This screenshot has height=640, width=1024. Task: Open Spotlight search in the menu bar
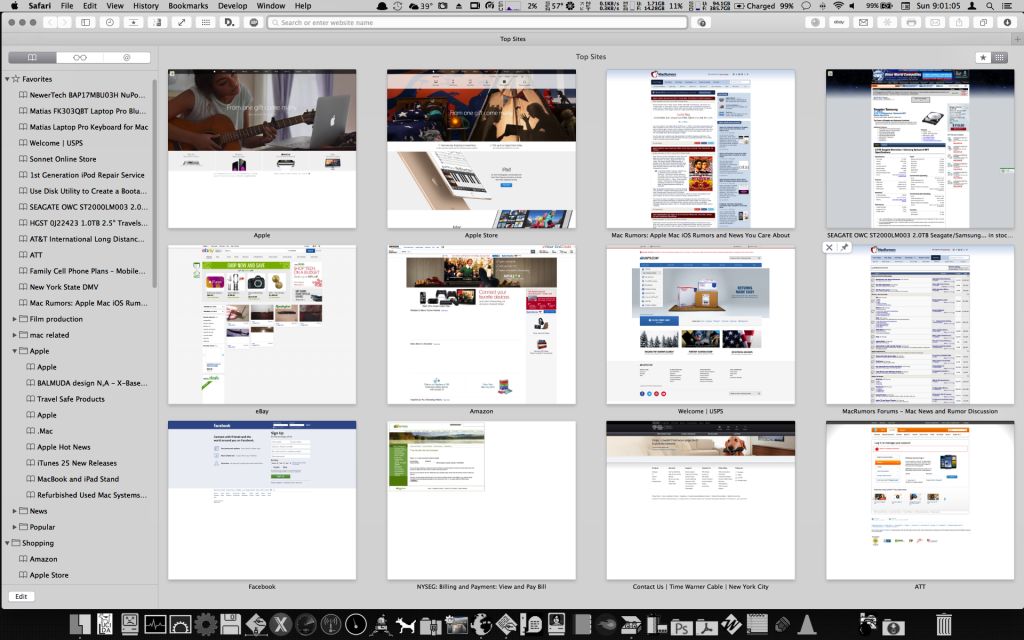[x=990, y=6]
